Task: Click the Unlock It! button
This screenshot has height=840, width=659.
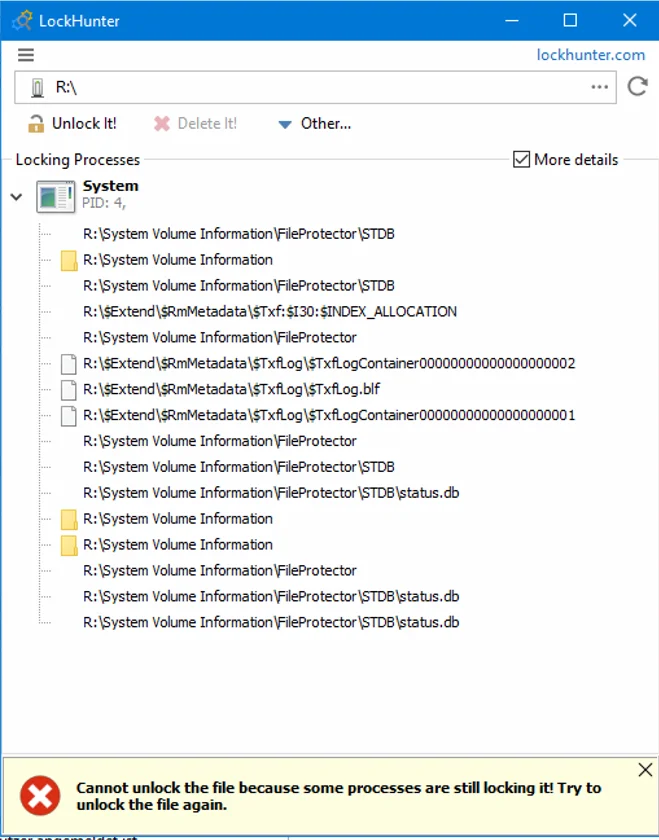Action: click(x=72, y=124)
